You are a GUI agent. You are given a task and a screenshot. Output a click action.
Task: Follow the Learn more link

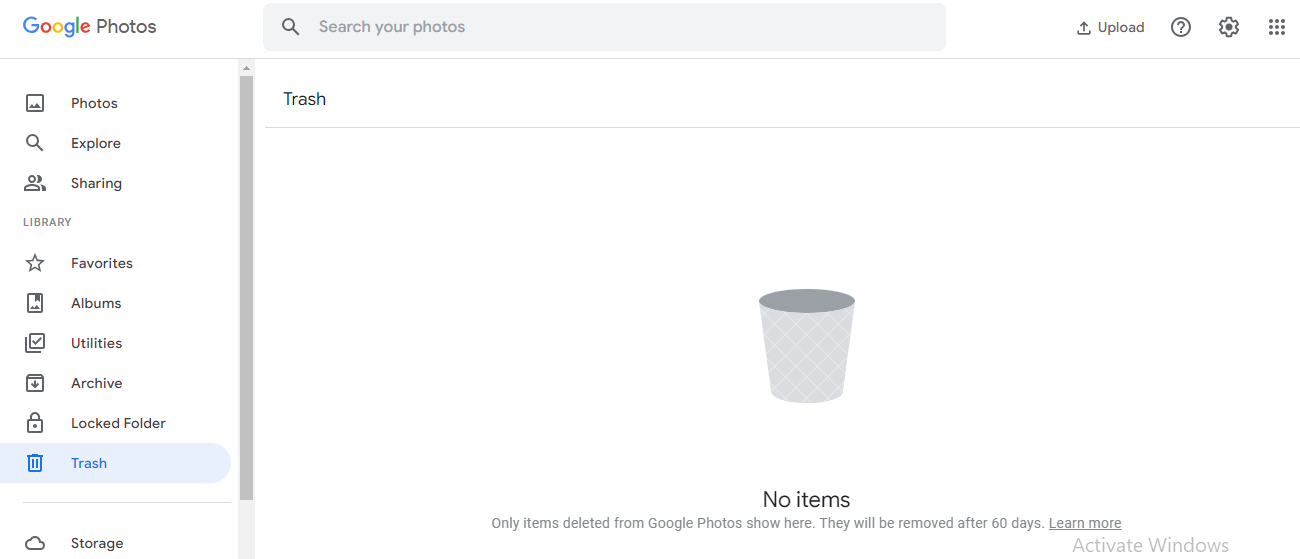pos(1084,523)
